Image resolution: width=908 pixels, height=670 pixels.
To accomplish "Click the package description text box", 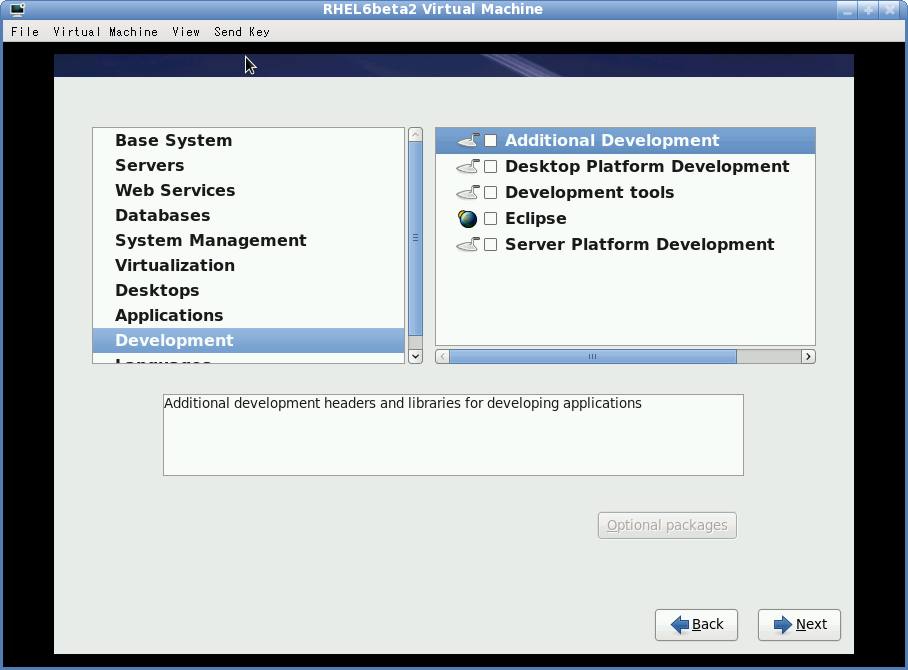I will point(453,435).
